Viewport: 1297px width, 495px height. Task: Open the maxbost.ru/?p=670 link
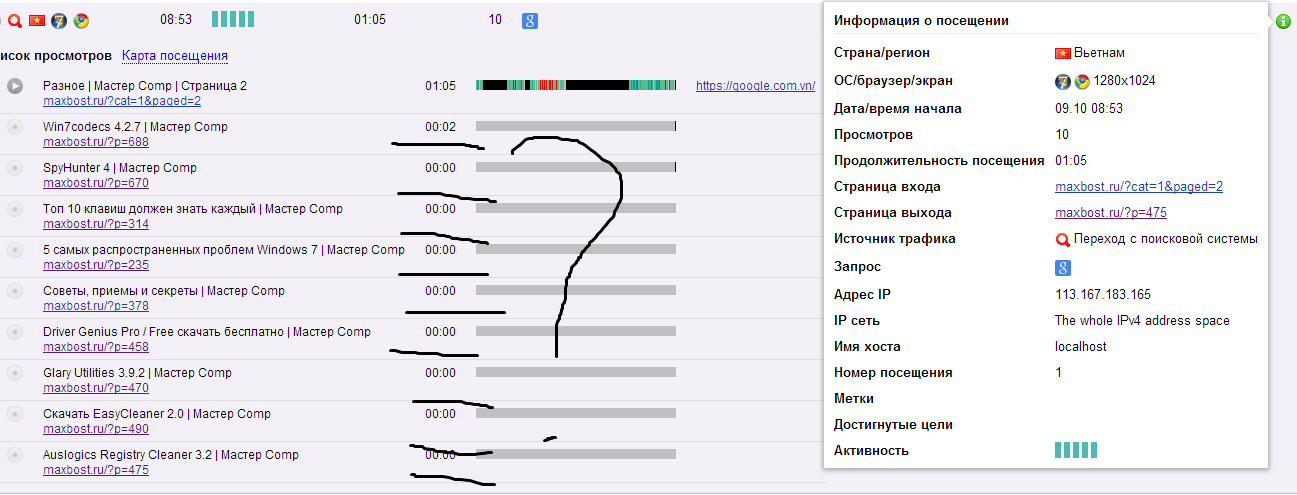(96, 183)
